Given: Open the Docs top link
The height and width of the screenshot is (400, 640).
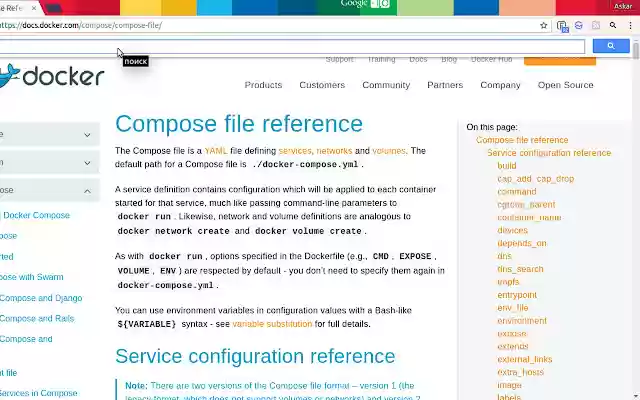Looking at the screenshot, I should coord(418,60).
